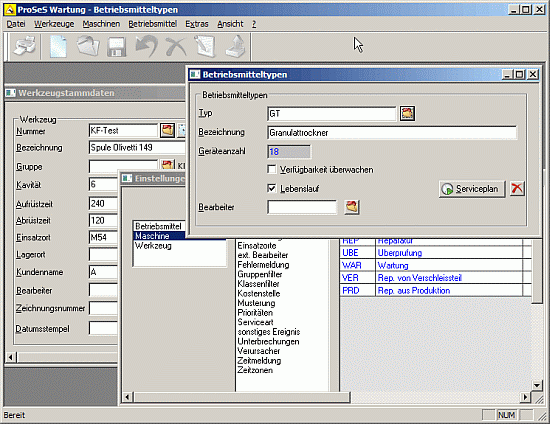Enable Verfügbarkeit überwachen checkbox

[x=271, y=169]
